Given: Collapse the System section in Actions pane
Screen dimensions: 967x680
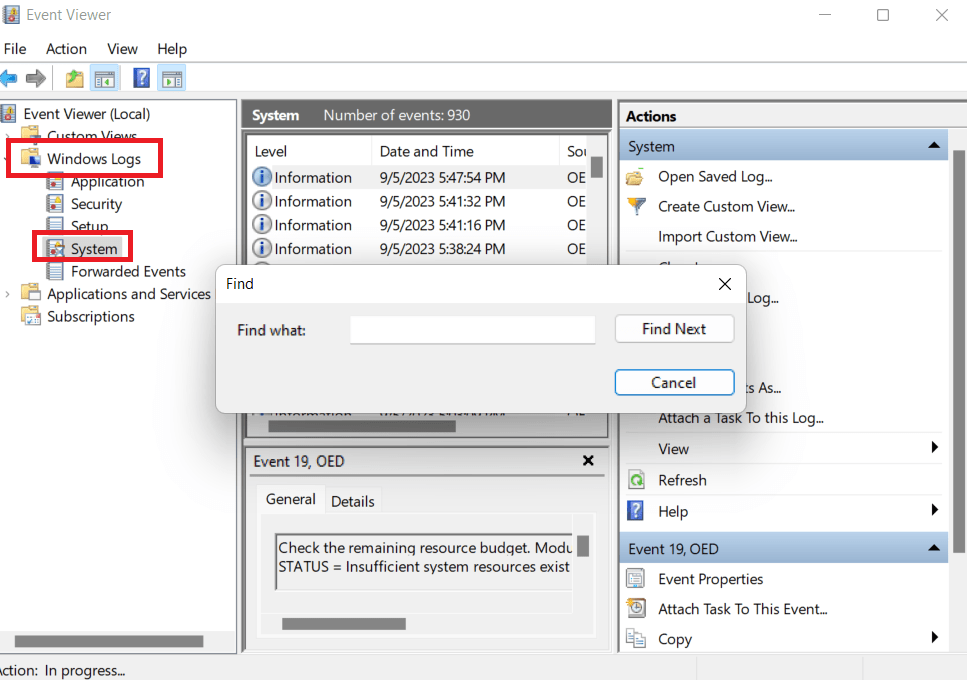Looking at the screenshot, I should point(934,145).
